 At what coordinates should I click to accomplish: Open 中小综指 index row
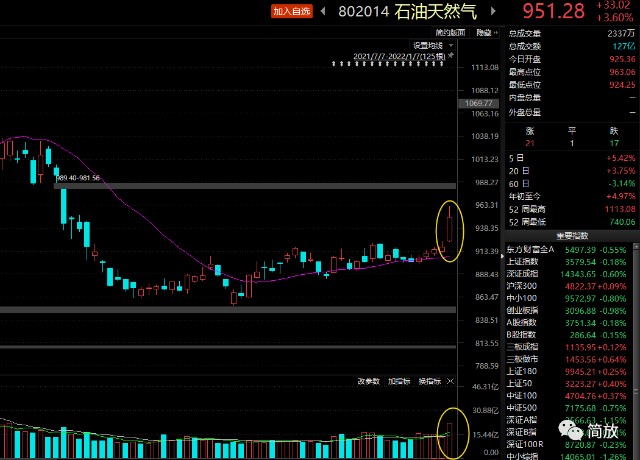568,456
